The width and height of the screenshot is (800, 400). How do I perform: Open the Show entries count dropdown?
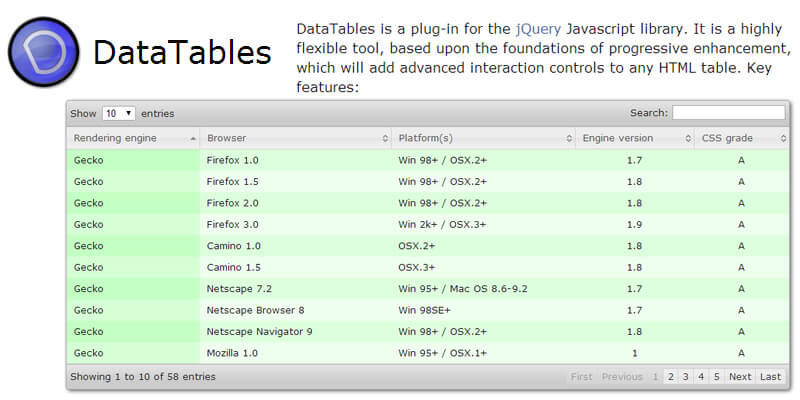(x=118, y=114)
